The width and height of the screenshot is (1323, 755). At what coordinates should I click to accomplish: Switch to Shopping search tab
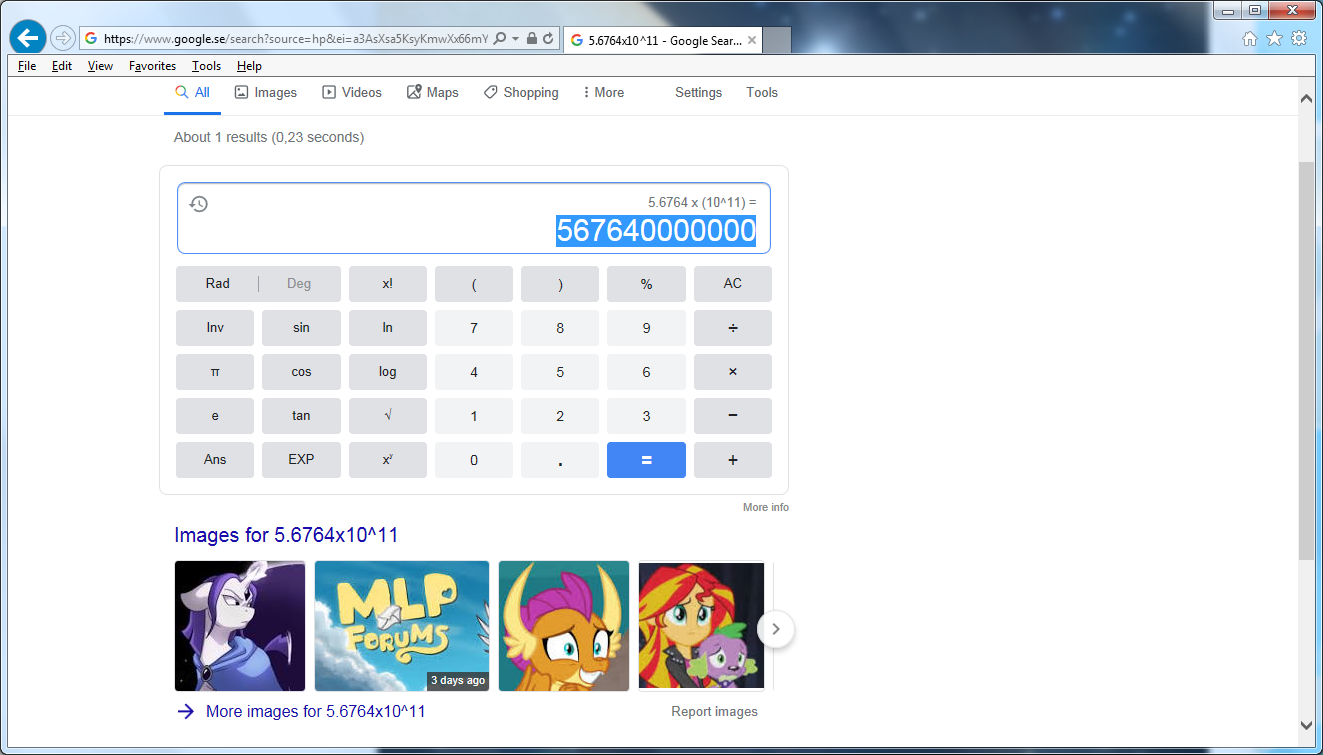pos(521,93)
